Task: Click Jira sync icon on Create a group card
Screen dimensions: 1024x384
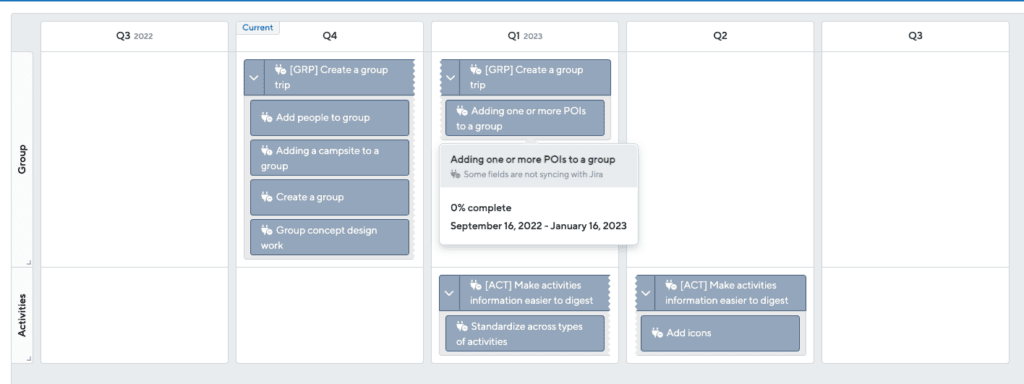Action: click(266, 197)
